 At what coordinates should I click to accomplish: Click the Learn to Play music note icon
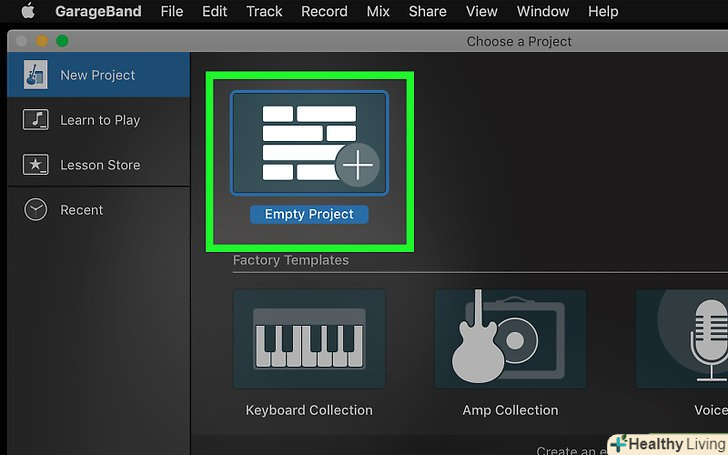[36, 120]
